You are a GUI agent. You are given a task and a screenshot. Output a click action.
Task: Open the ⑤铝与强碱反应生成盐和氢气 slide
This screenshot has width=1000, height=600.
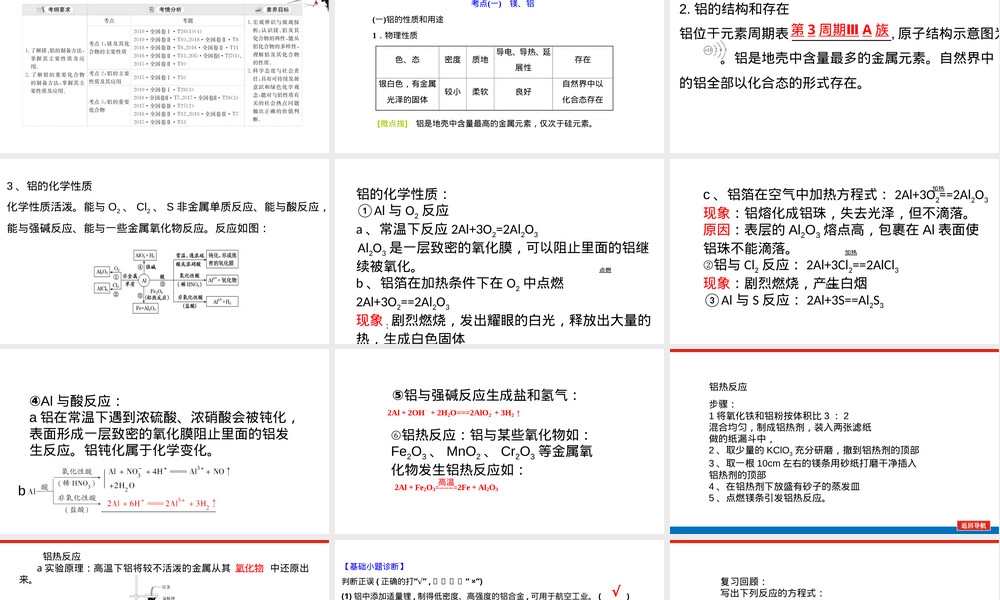click(x=499, y=441)
